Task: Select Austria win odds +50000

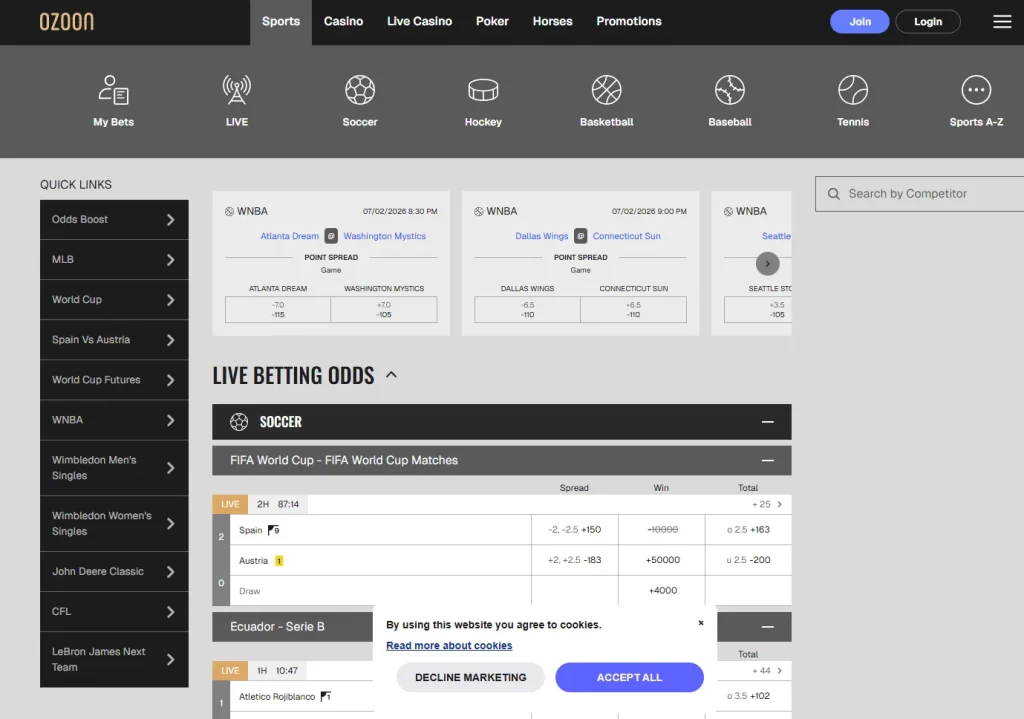Action: (x=662, y=560)
